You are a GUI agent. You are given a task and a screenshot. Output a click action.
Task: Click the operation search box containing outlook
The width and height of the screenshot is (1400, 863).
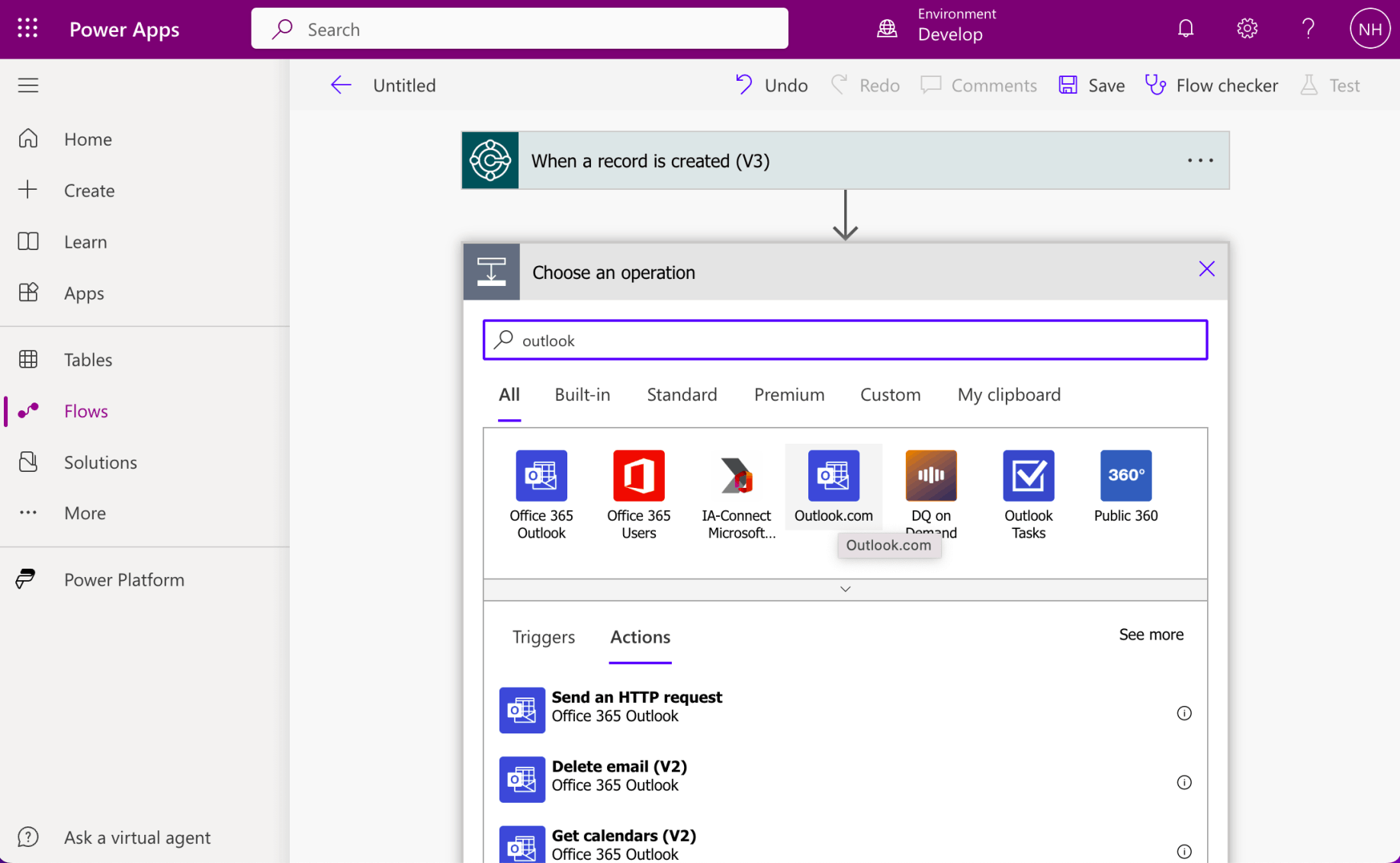click(x=845, y=340)
